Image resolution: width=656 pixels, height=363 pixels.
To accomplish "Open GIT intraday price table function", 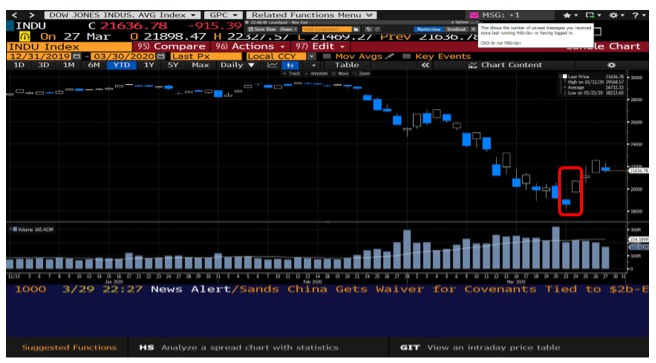I will 480,348.
